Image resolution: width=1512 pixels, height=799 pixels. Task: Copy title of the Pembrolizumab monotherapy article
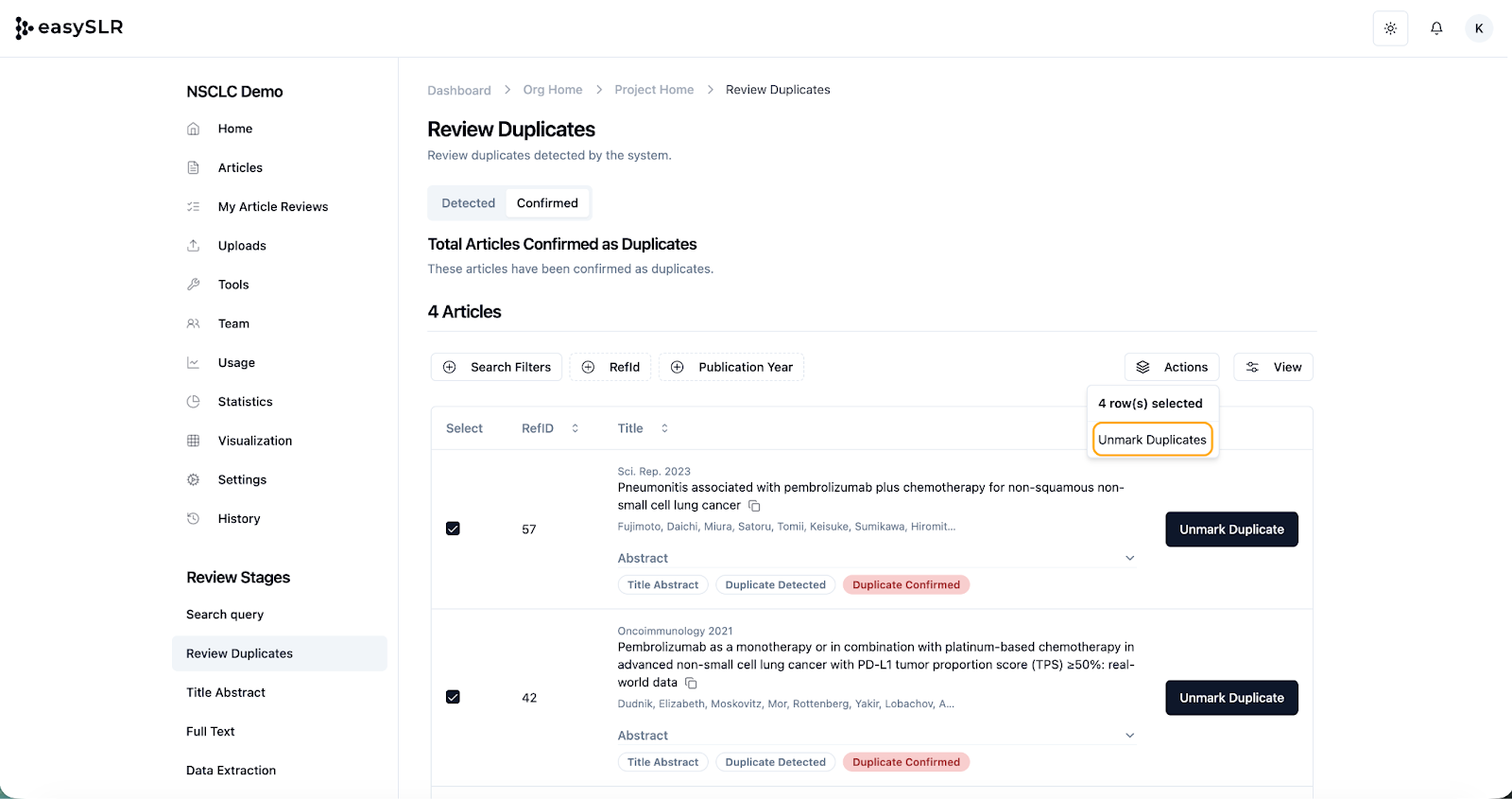(691, 683)
